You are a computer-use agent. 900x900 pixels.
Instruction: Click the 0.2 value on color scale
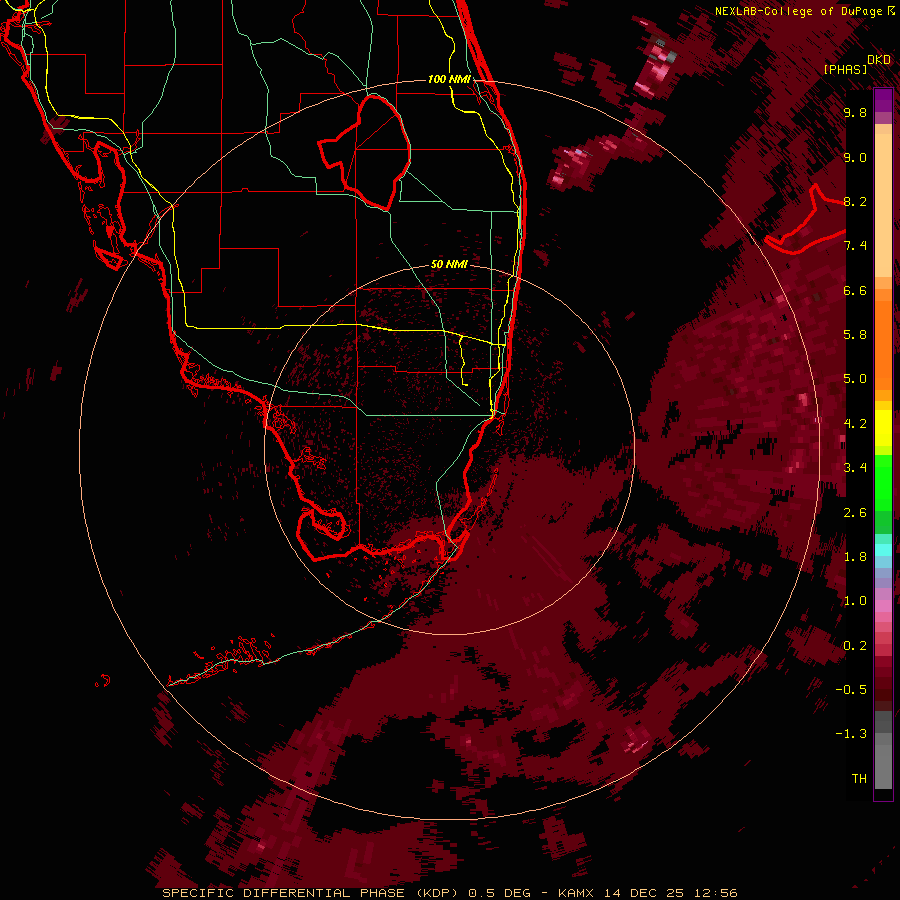(x=855, y=646)
